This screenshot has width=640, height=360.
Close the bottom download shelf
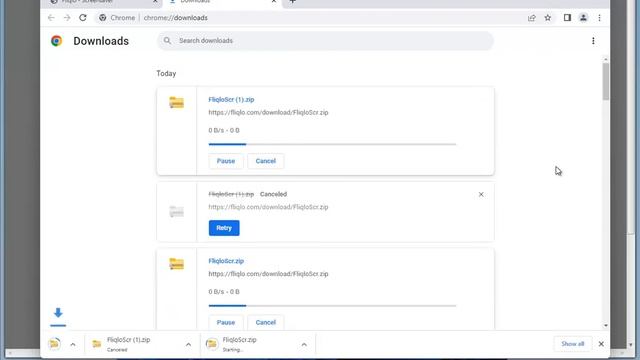click(x=601, y=344)
